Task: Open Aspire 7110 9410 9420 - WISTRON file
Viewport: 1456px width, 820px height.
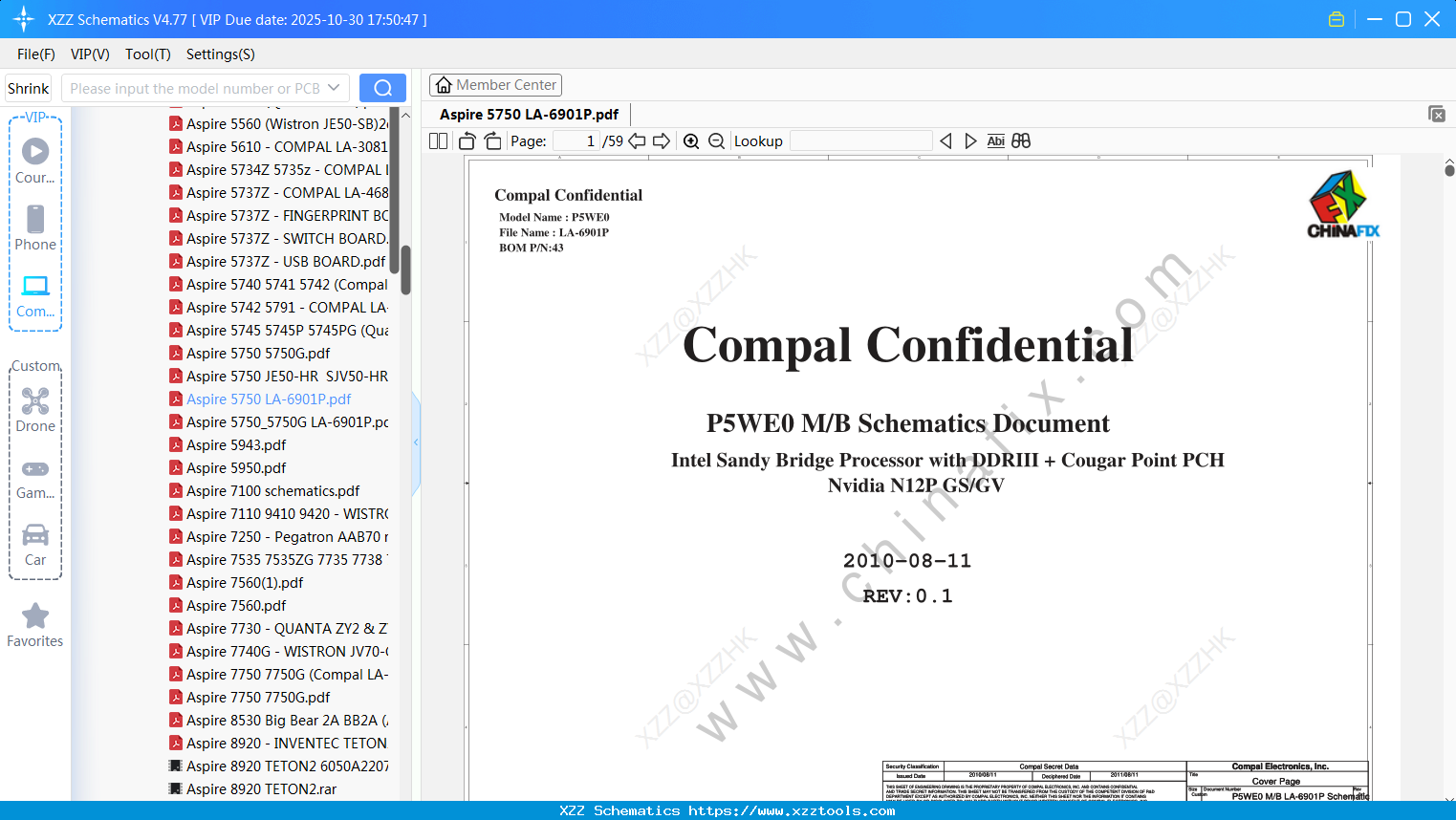Action: point(278,513)
